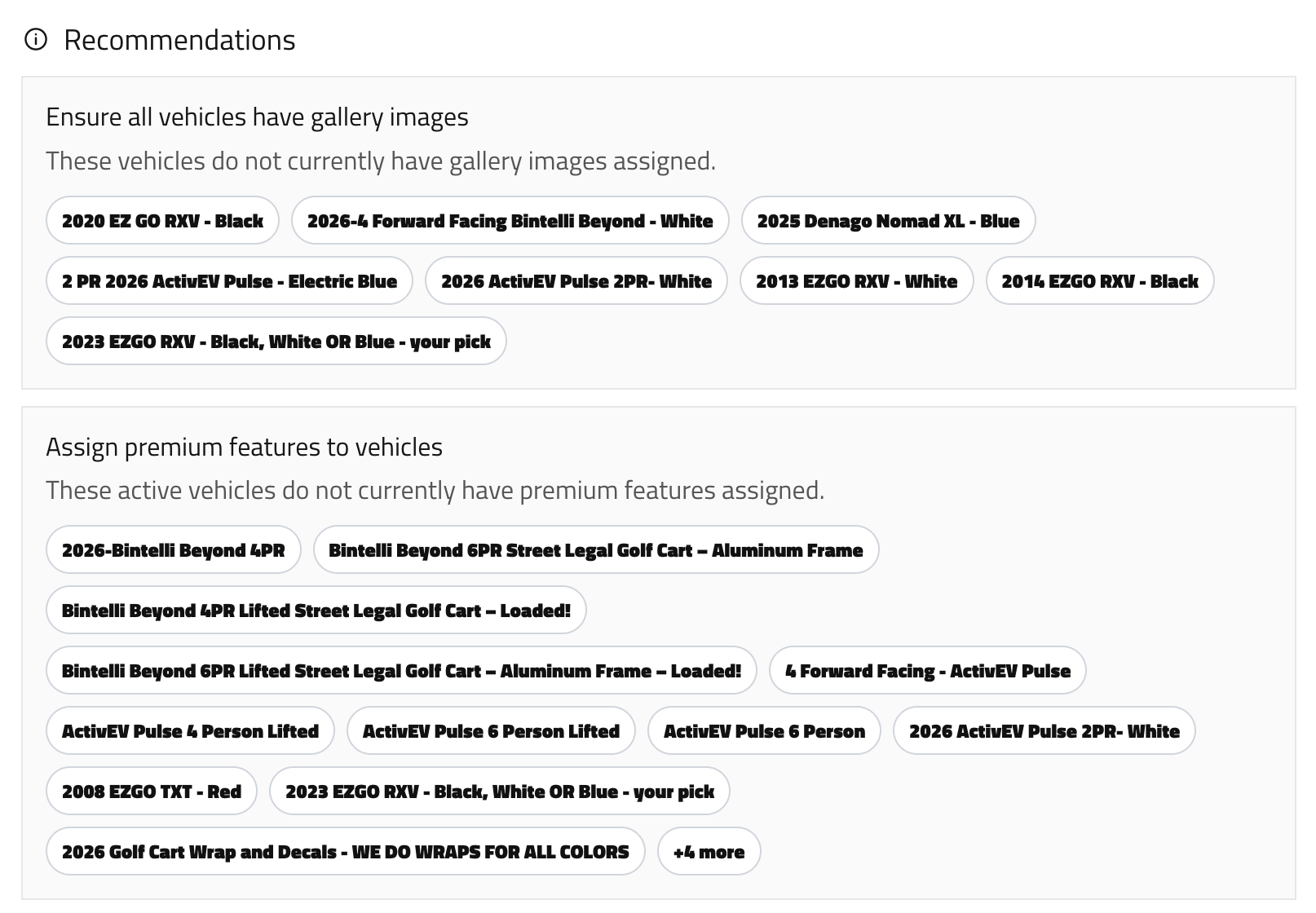The width and height of the screenshot is (1316, 913).
Task: Open the 2026-Bintelli Beyond 4PR vehicle
Action: [173, 549]
